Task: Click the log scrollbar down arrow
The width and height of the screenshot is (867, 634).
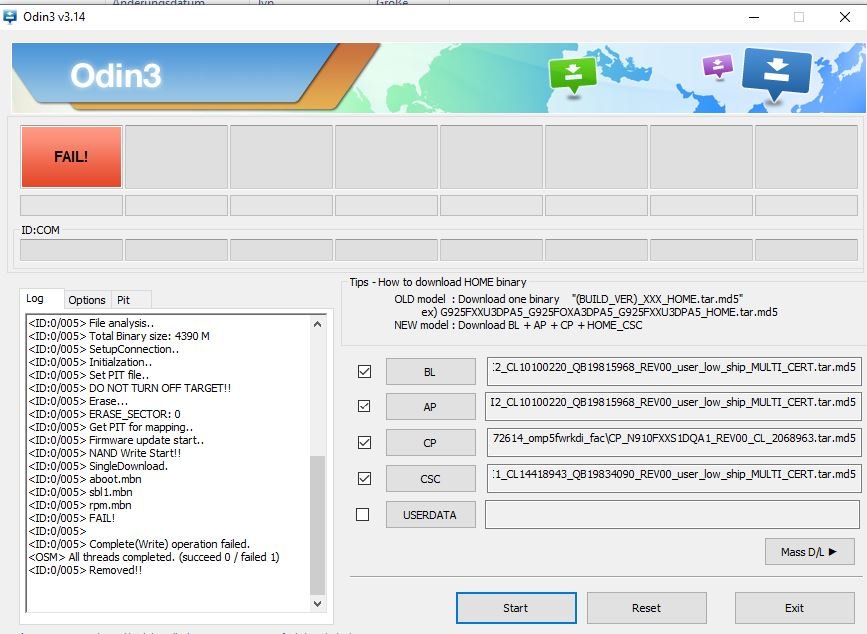Action: [317, 604]
